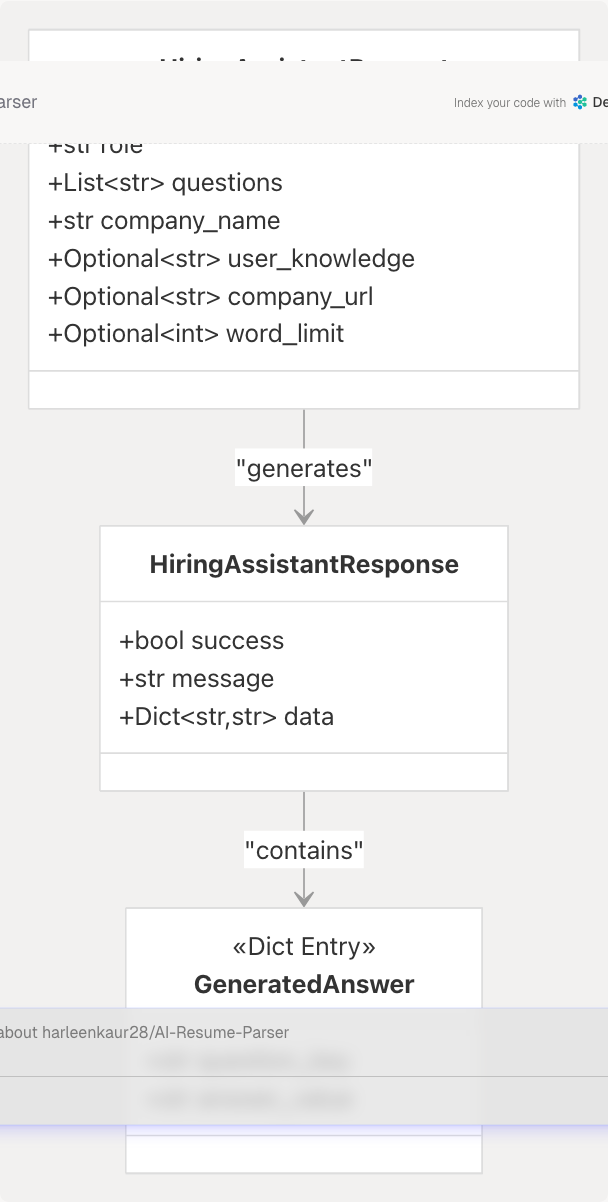Click the "generates" relationship label
Viewport: 608px width, 1202px height.
coord(304,468)
